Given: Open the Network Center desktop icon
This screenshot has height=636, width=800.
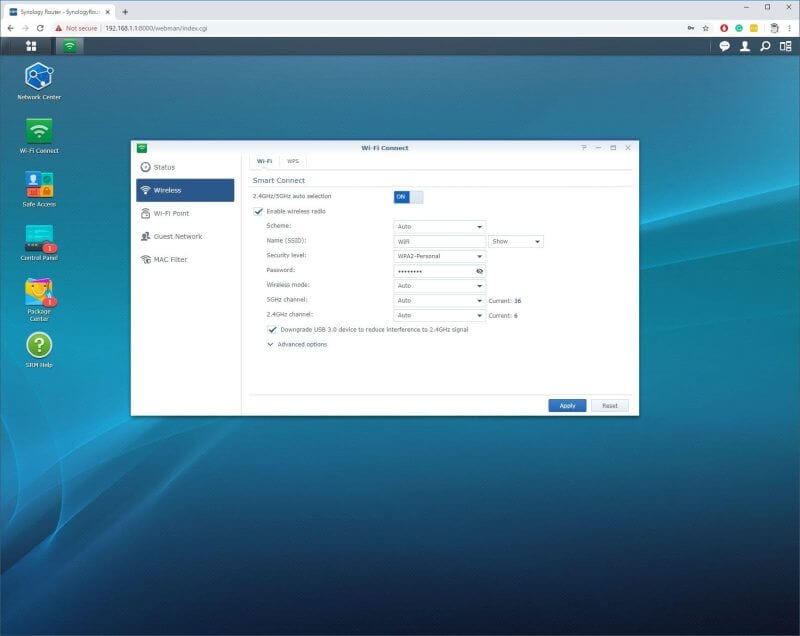Looking at the screenshot, I should click(x=39, y=76).
